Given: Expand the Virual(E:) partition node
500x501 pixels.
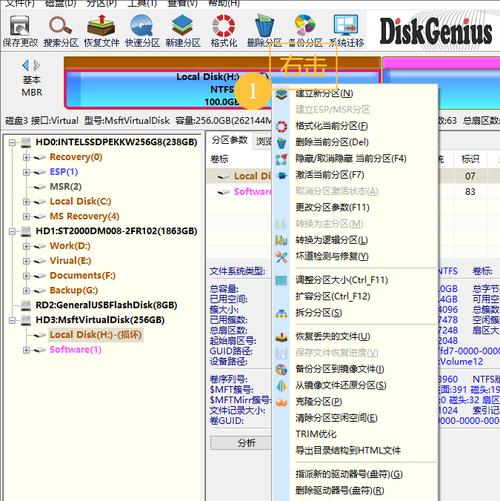Looking at the screenshot, I should pos(26,261).
